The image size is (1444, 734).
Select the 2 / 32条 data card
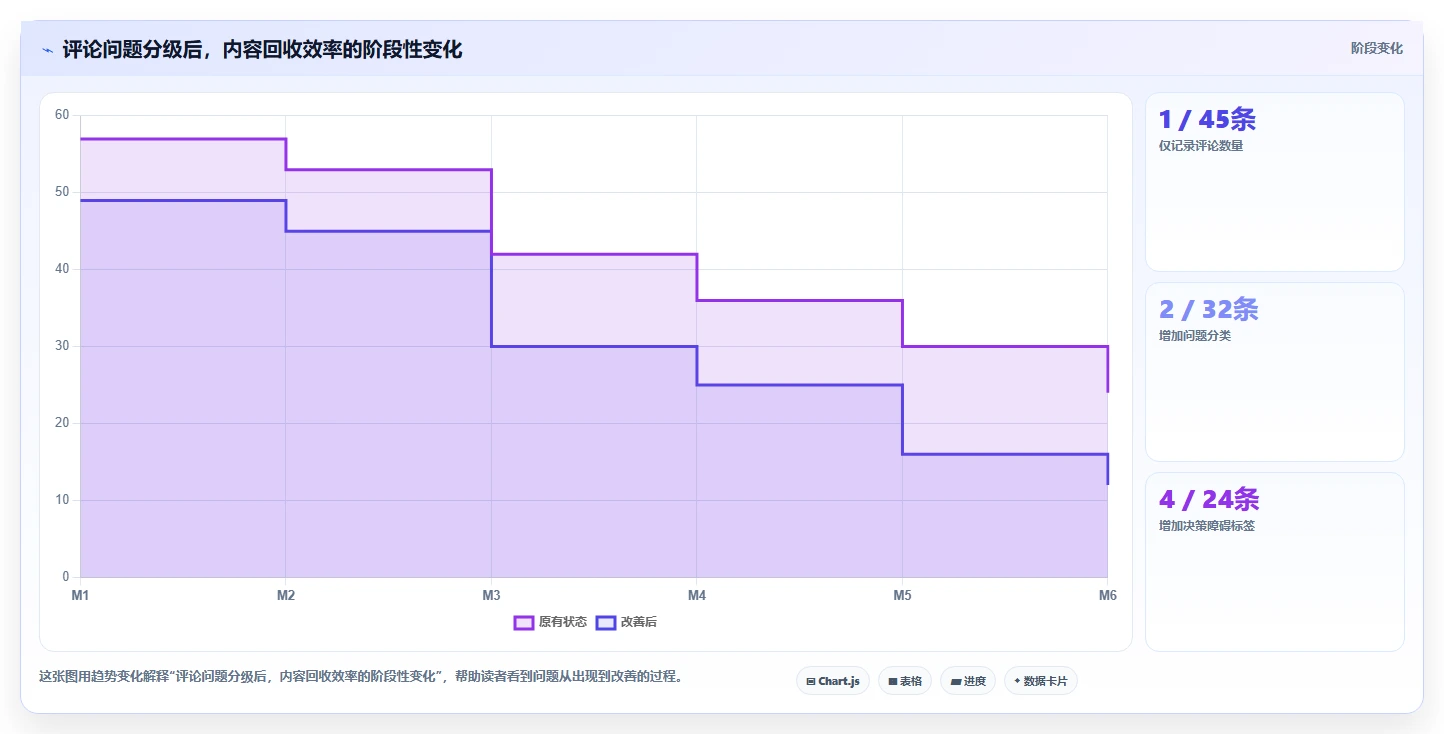1274,372
